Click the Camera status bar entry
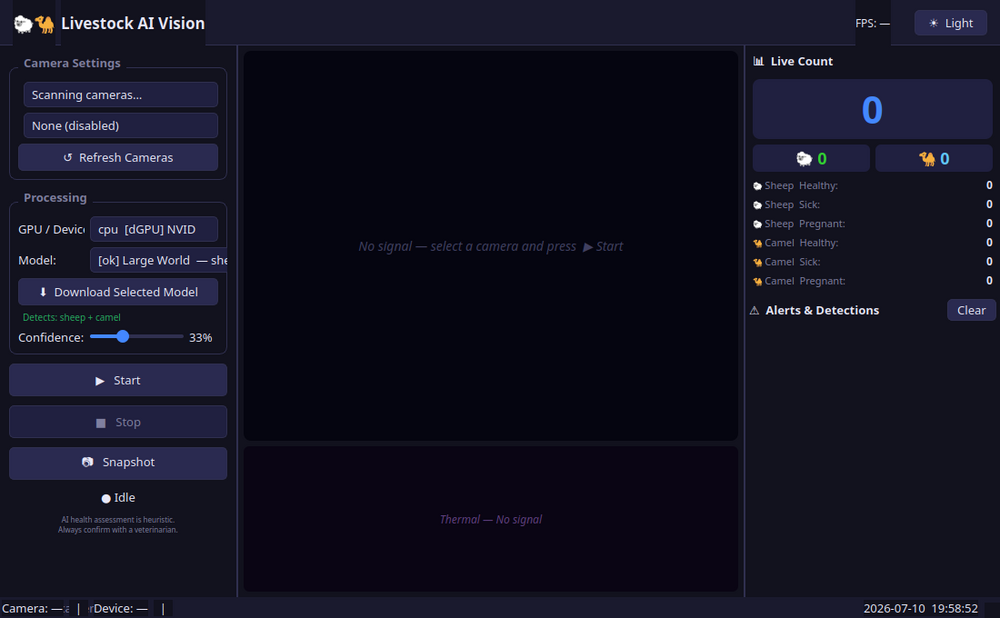Viewport: 1000px width, 618px height. point(35,608)
